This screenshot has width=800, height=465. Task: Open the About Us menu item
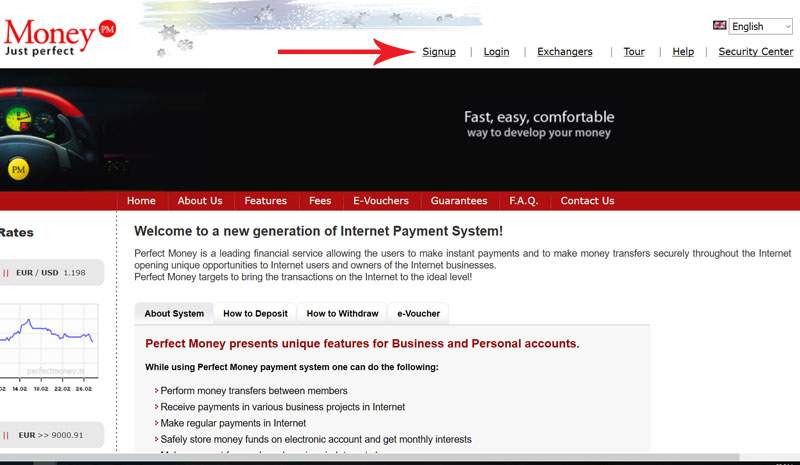[200, 201]
